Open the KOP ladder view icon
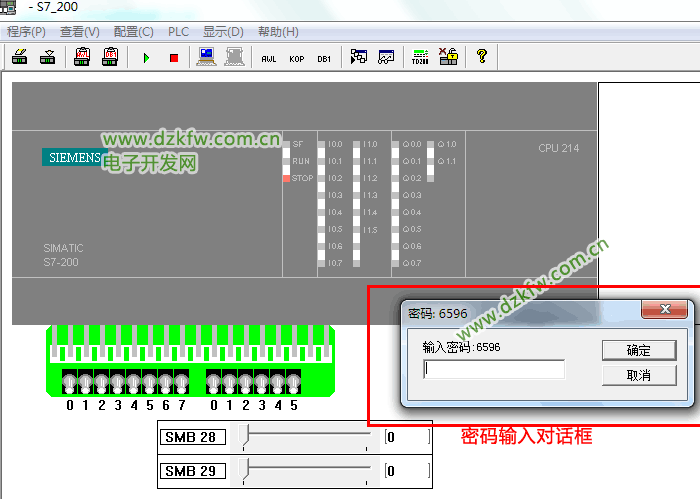Image resolution: width=700 pixels, height=499 pixels. tap(296, 58)
